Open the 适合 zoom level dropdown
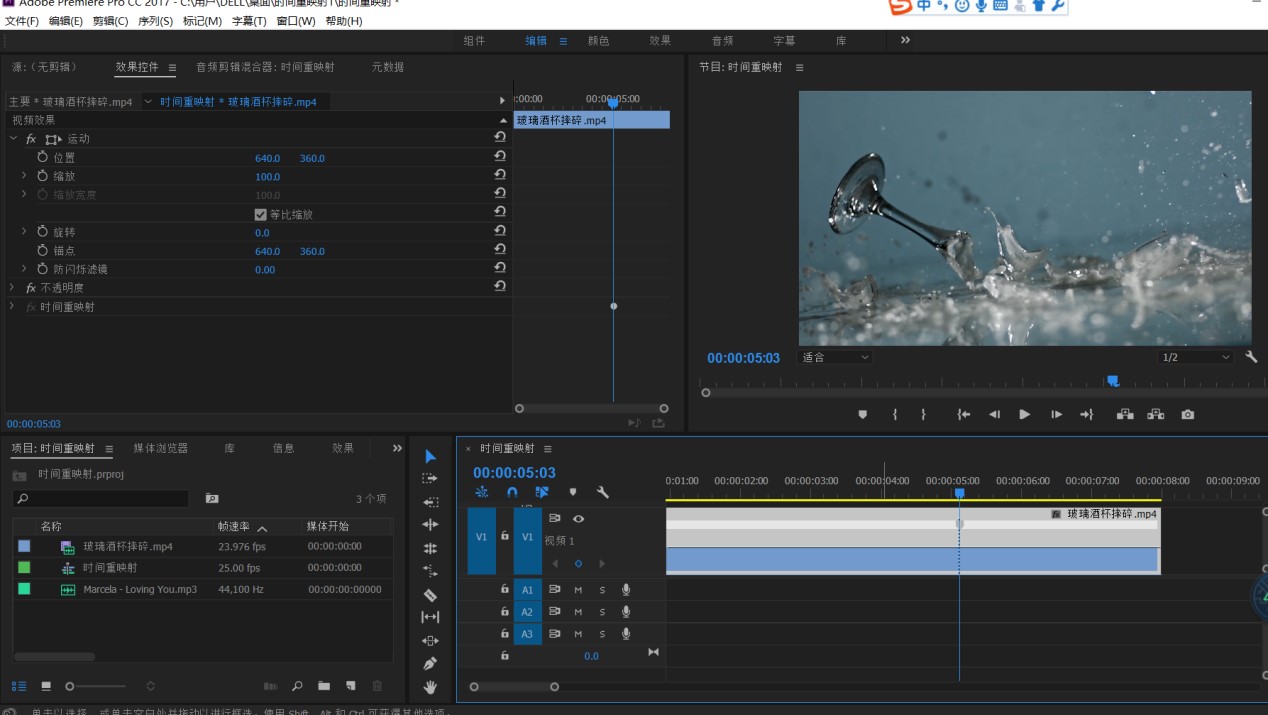Viewport: 1268px width, 715px height. coord(836,357)
